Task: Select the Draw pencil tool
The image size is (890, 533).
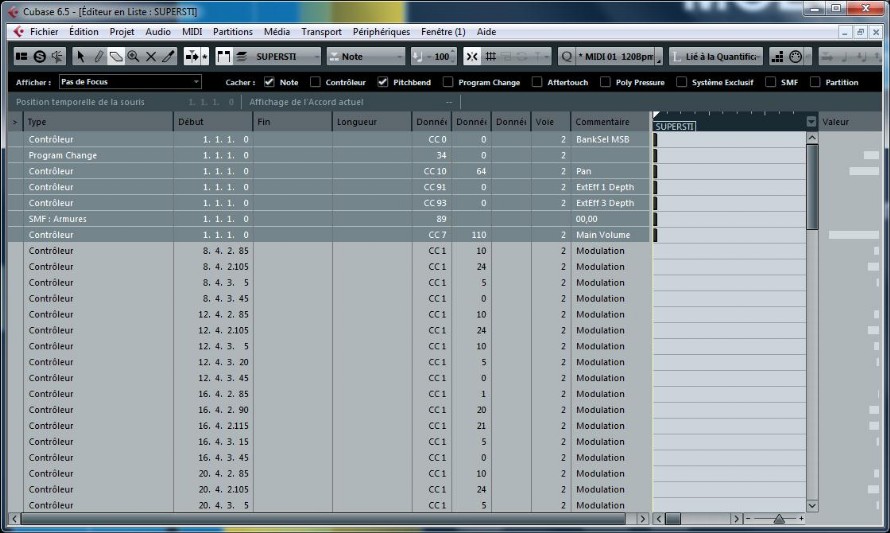Action: tap(99, 56)
